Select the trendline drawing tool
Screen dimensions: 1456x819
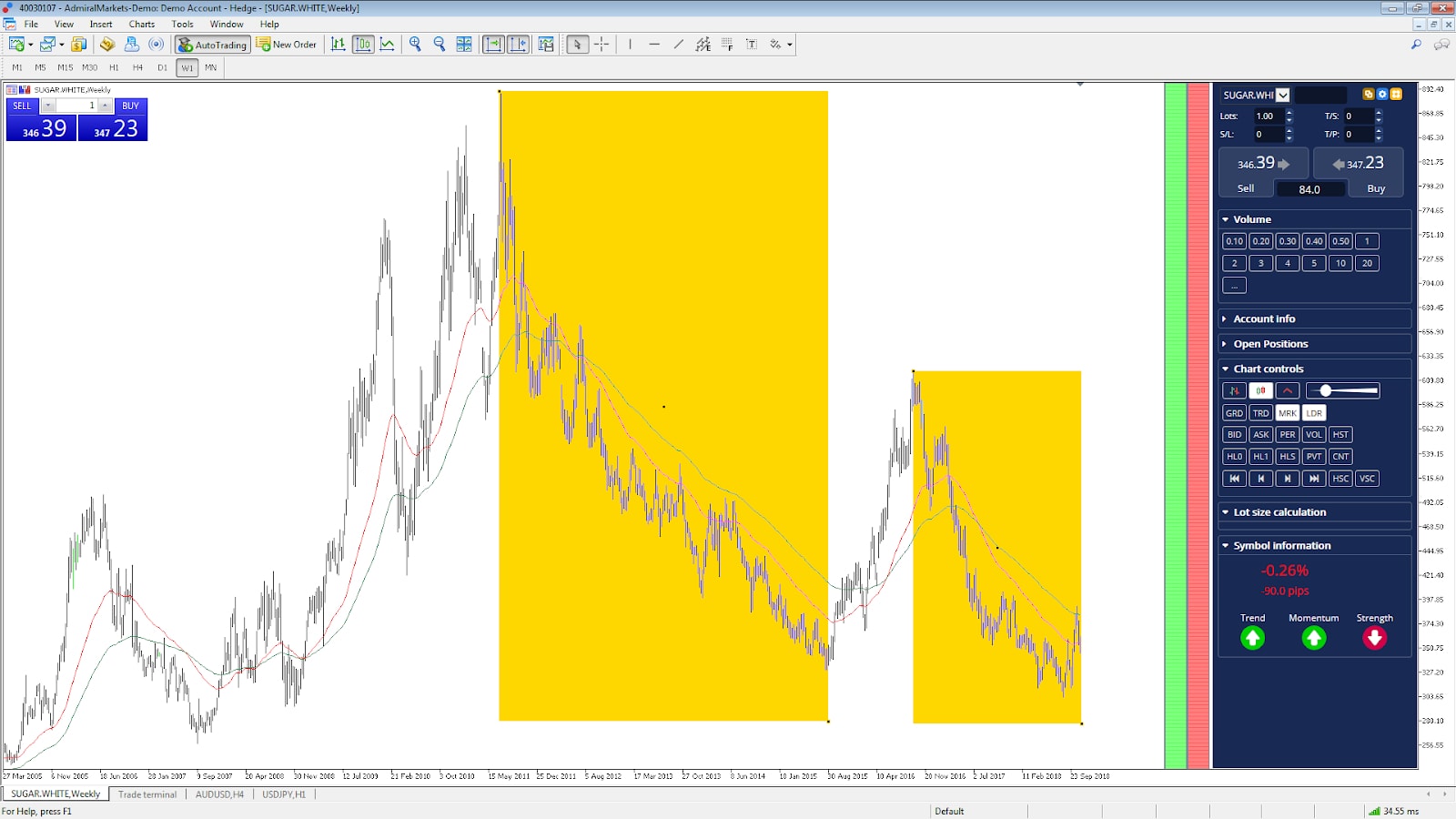pos(679,44)
